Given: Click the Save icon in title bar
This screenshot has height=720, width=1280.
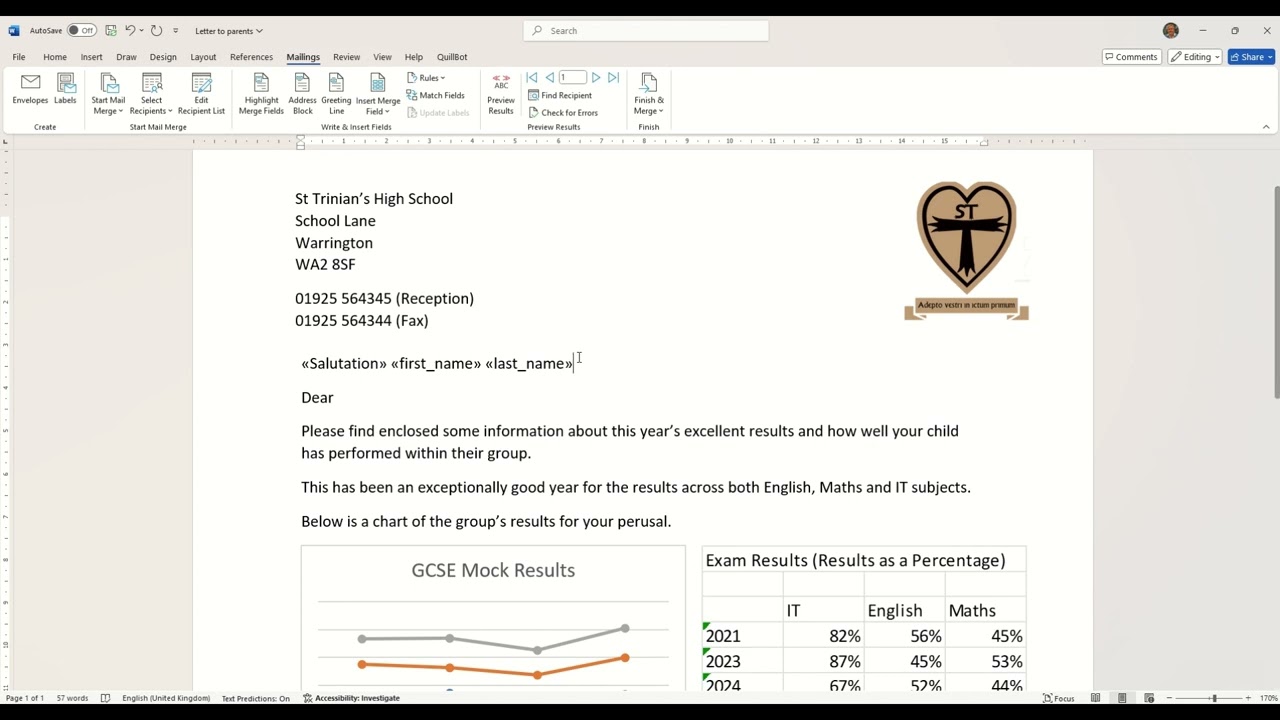Looking at the screenshot, I should tap(111, 31).
